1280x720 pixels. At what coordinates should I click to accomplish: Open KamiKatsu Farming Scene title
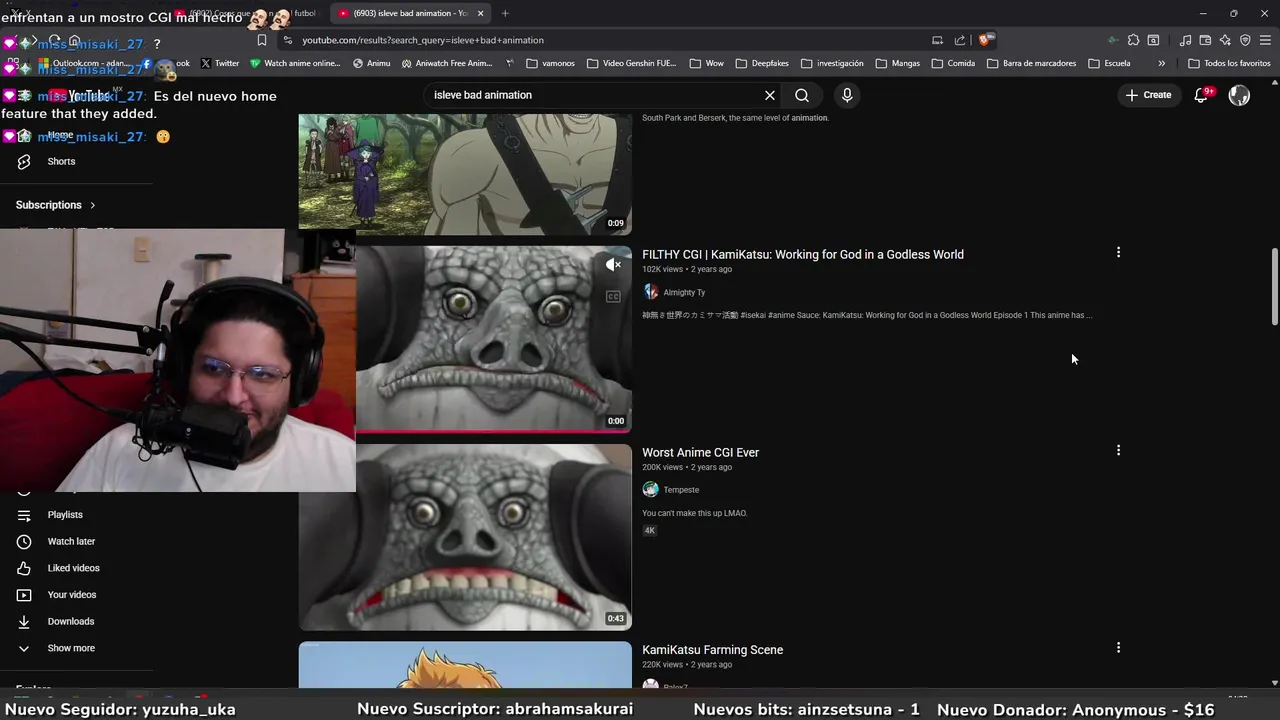click(x=712, y=650)
